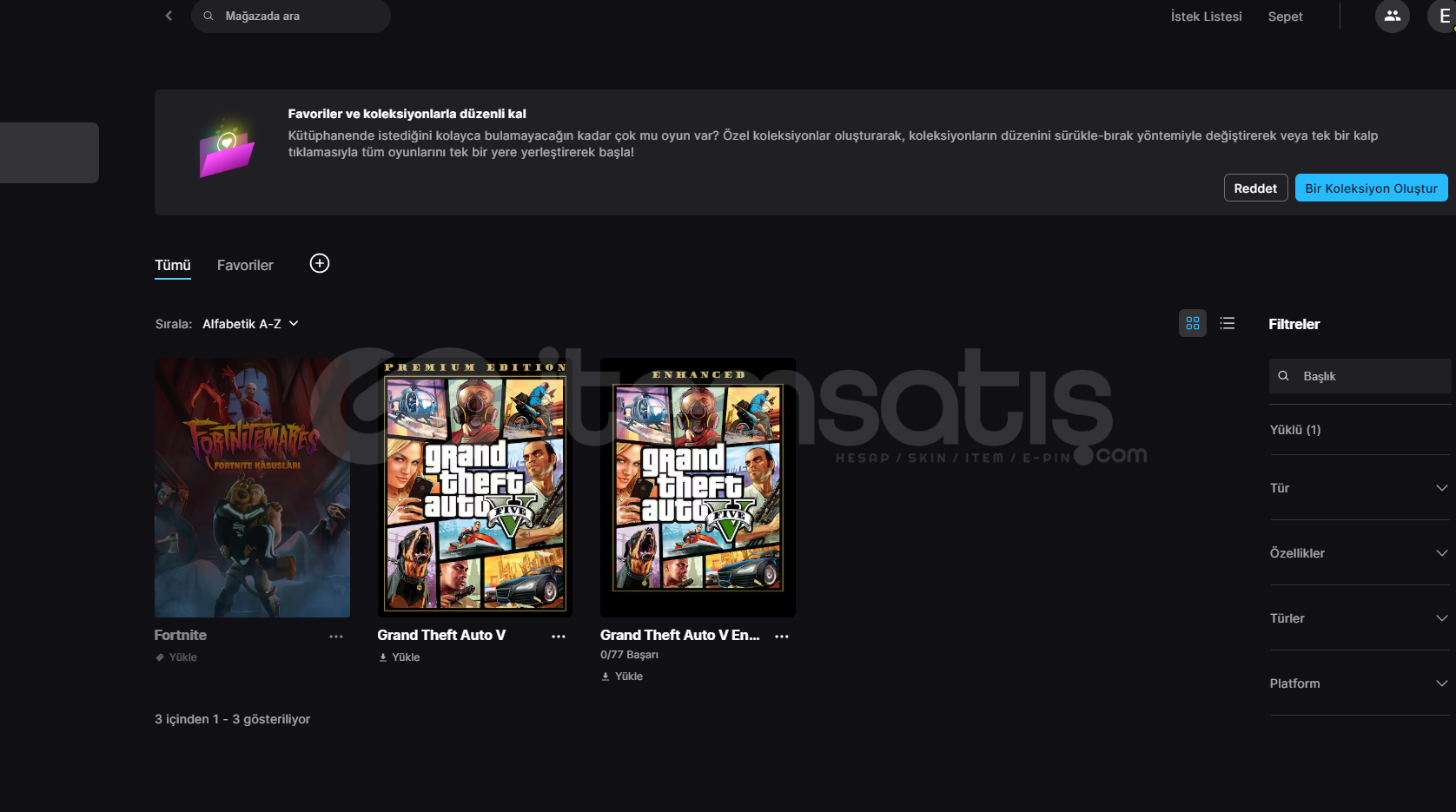Open GTA V Enhanced three-dot menu
The height and width of the screenshot is (812, 1456).
click(782, 637)
